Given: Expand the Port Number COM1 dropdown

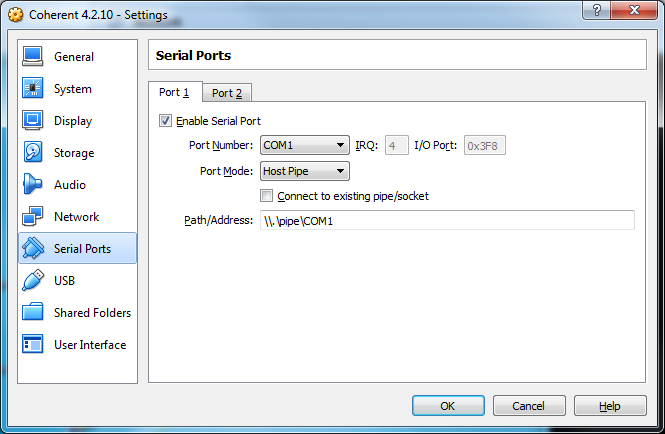Looking at the screenshot, I should [x=305, y=145].
